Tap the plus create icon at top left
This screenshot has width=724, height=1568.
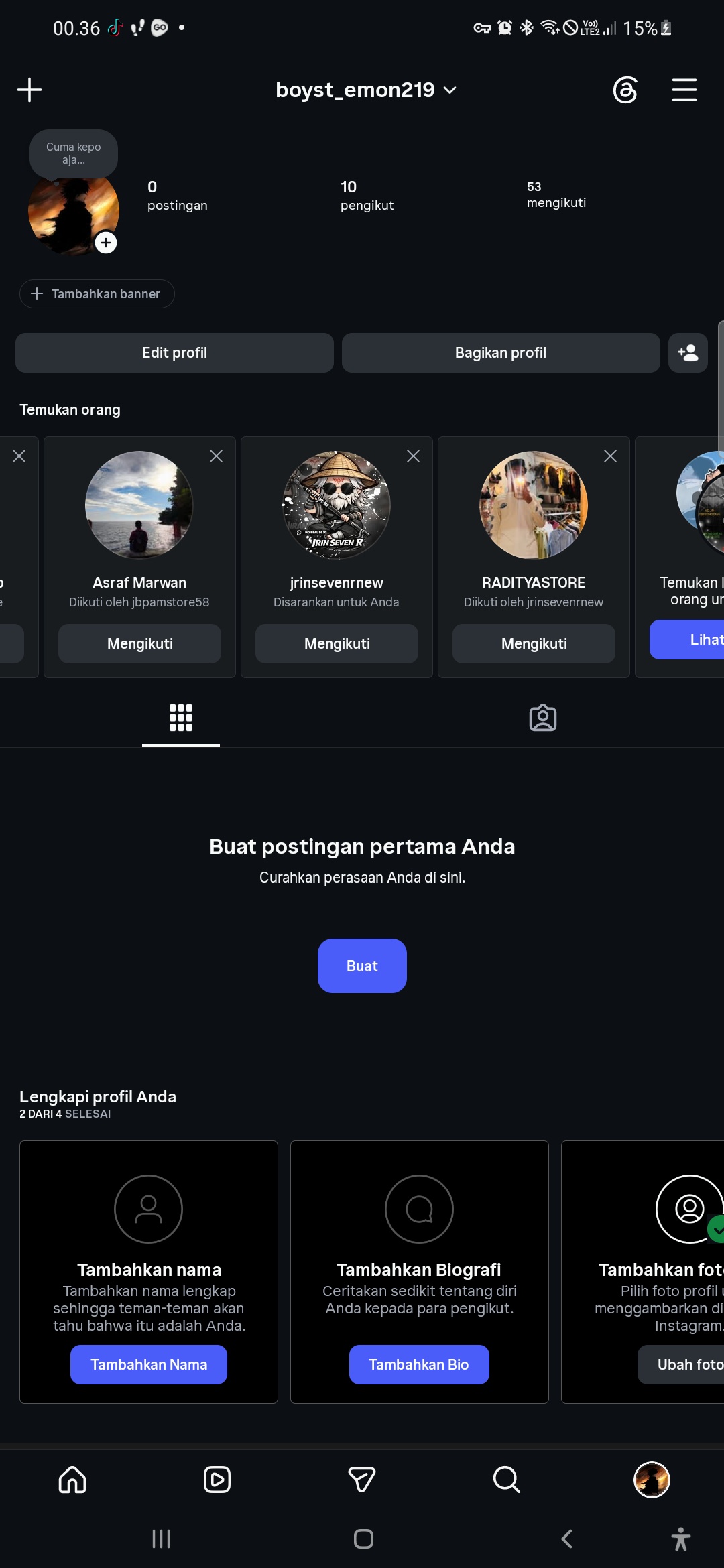[x=29, y=90]
